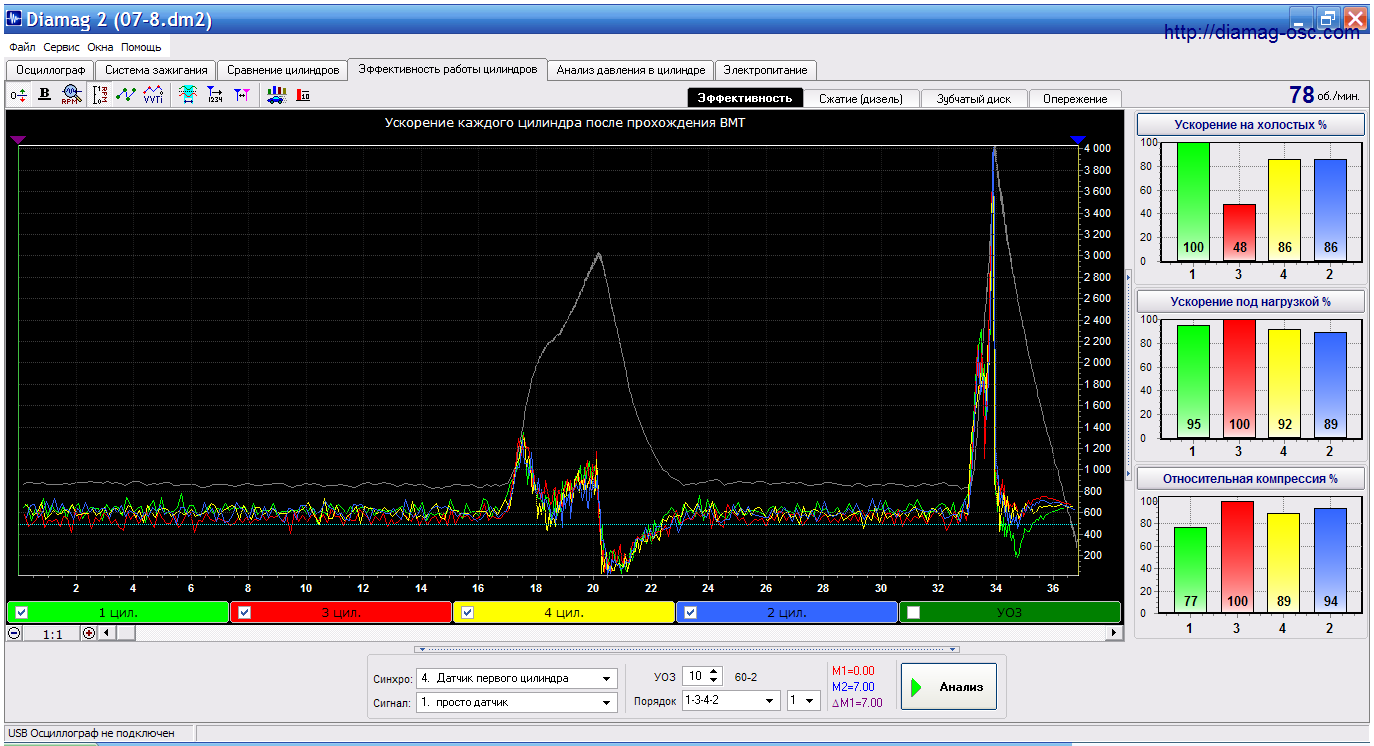Click the zero level offset icon

click(x=19, y=94)
